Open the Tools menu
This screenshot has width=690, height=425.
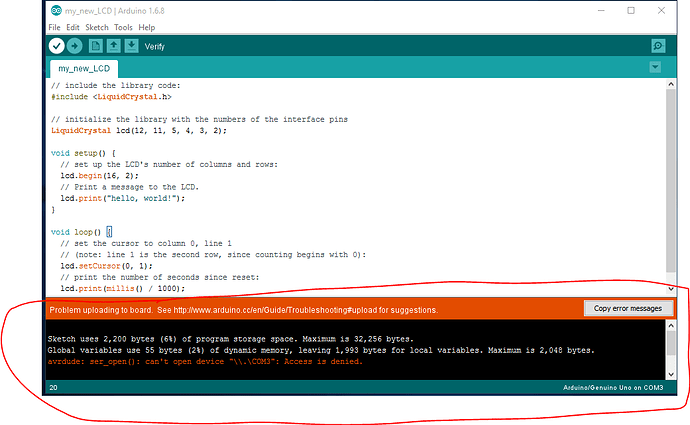pyautogui.click(x=123, y=27)
